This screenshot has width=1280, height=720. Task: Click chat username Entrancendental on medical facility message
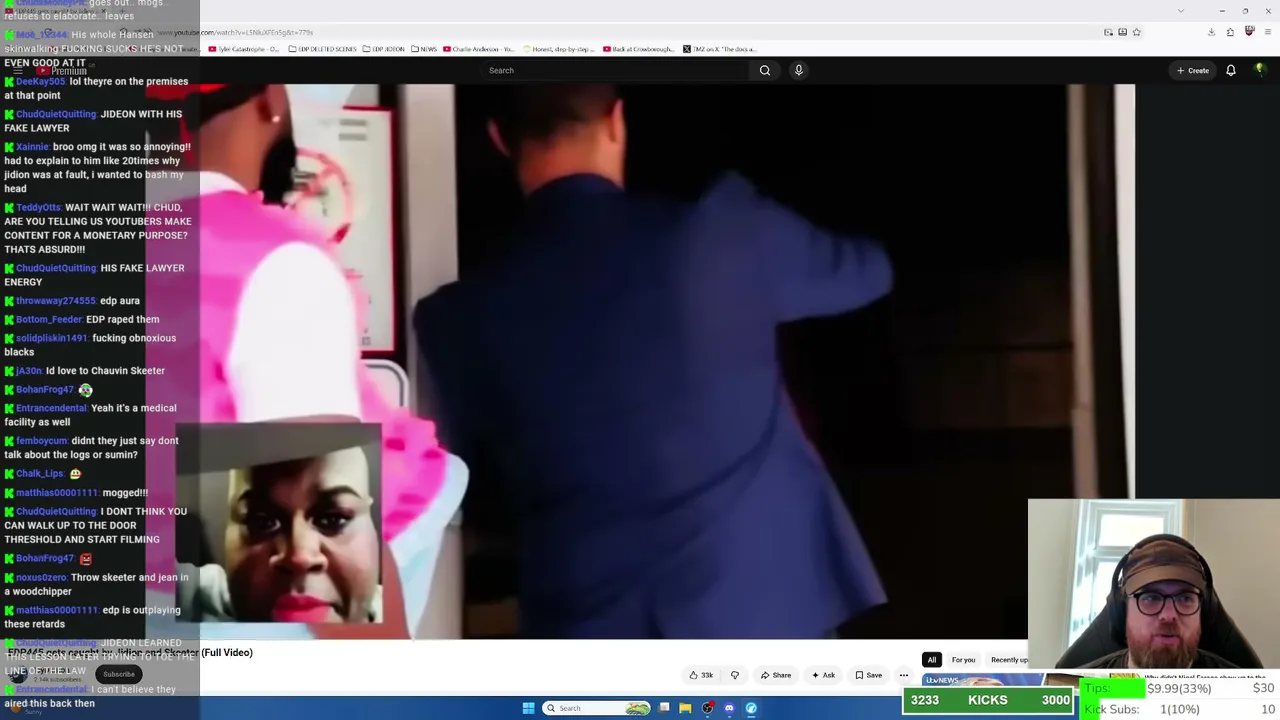click(x=51, y=408)
